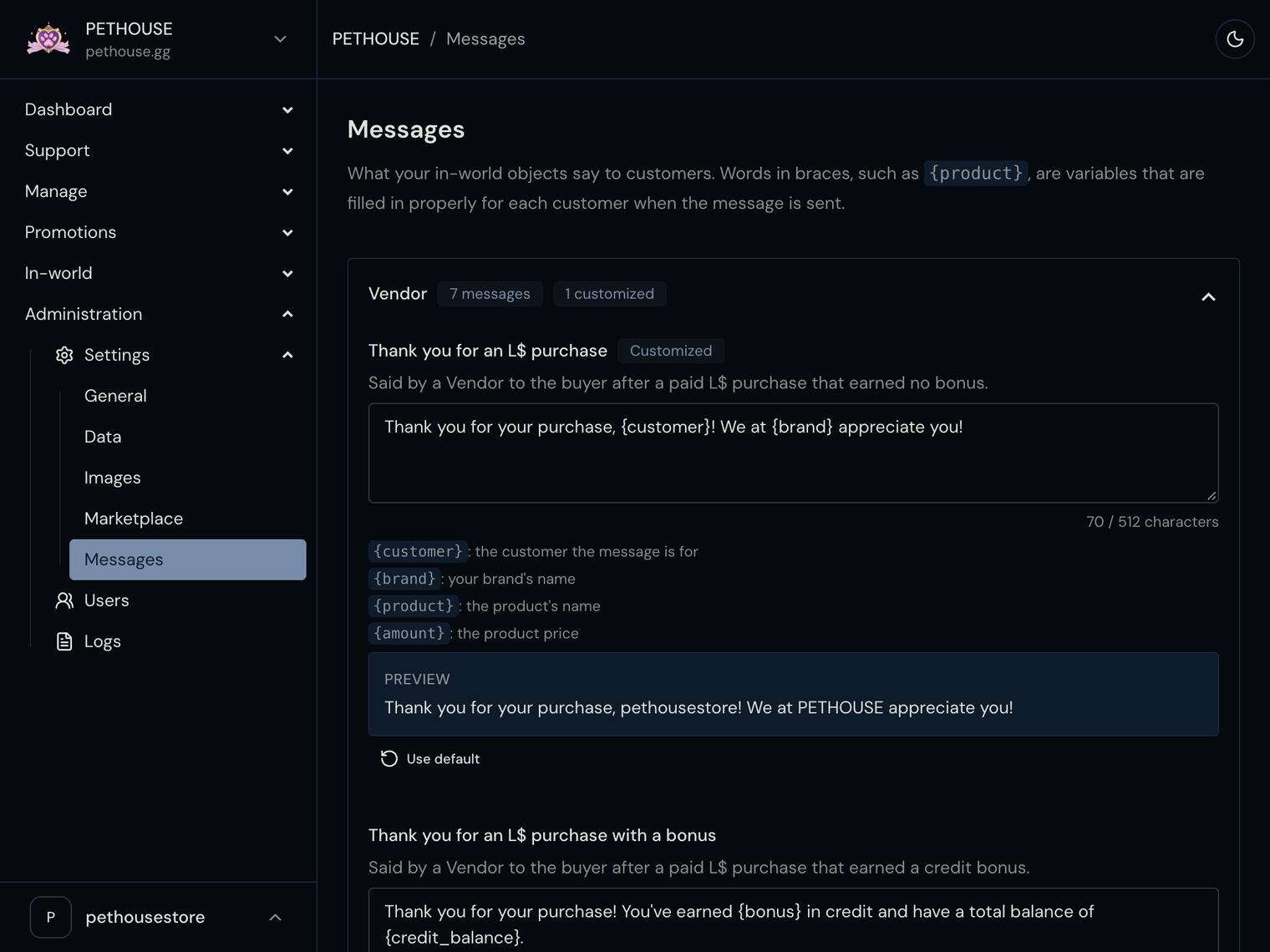
Task: Click the Messages page heading
Action: (x=406, y=129)
